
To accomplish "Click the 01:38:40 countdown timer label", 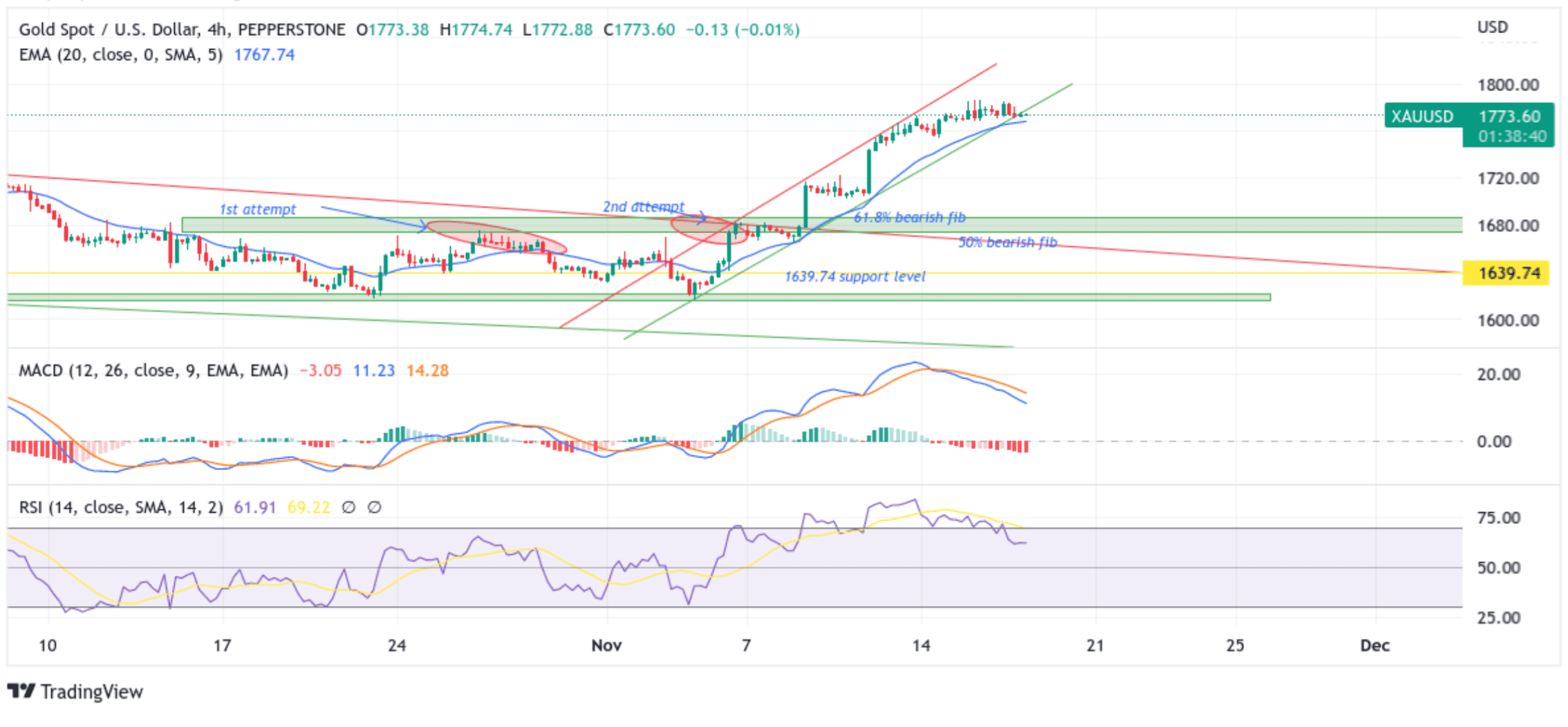I will point(1512,136).
